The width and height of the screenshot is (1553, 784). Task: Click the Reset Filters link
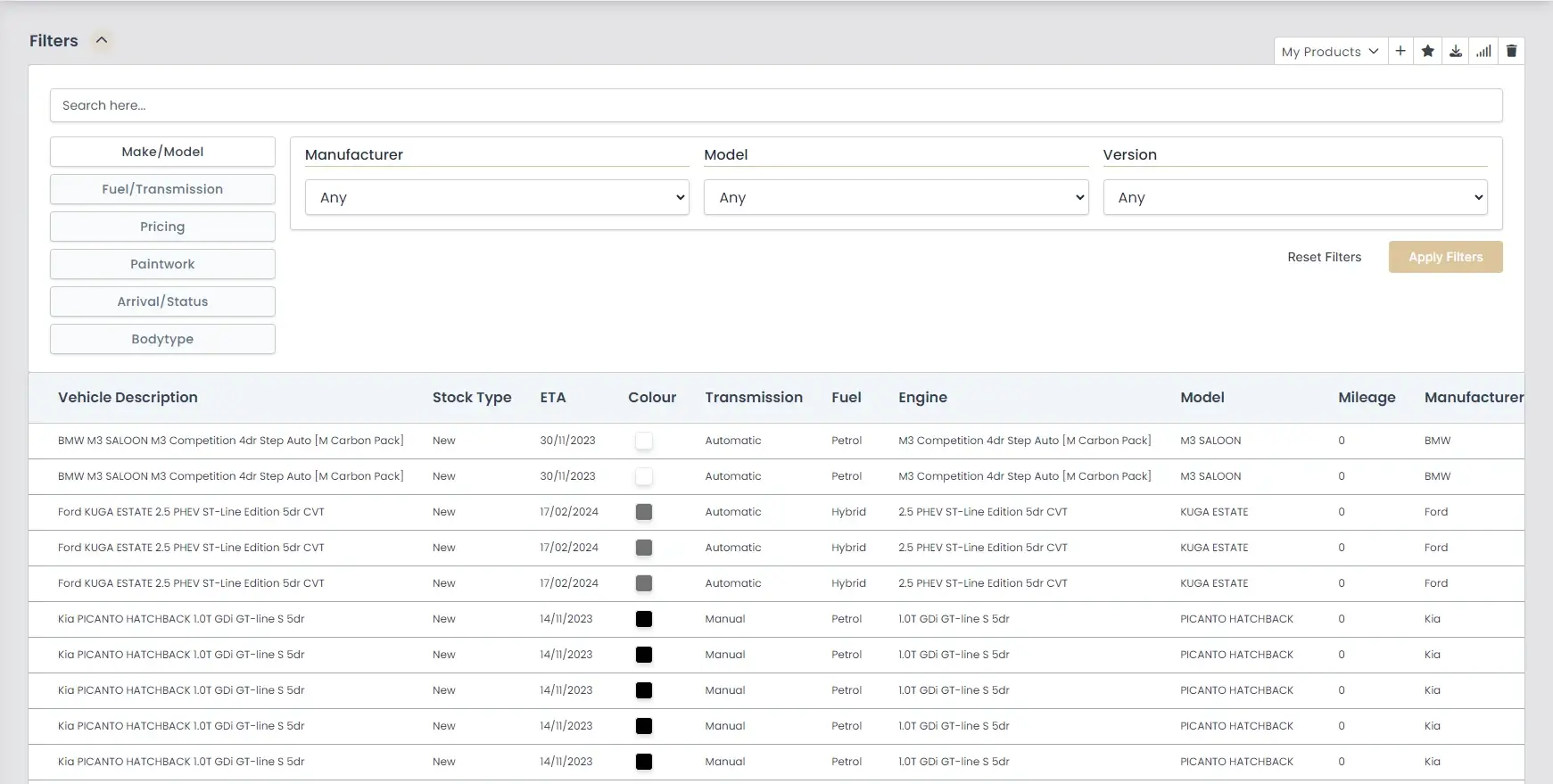pyautogui.click(x=1324, y=257)
